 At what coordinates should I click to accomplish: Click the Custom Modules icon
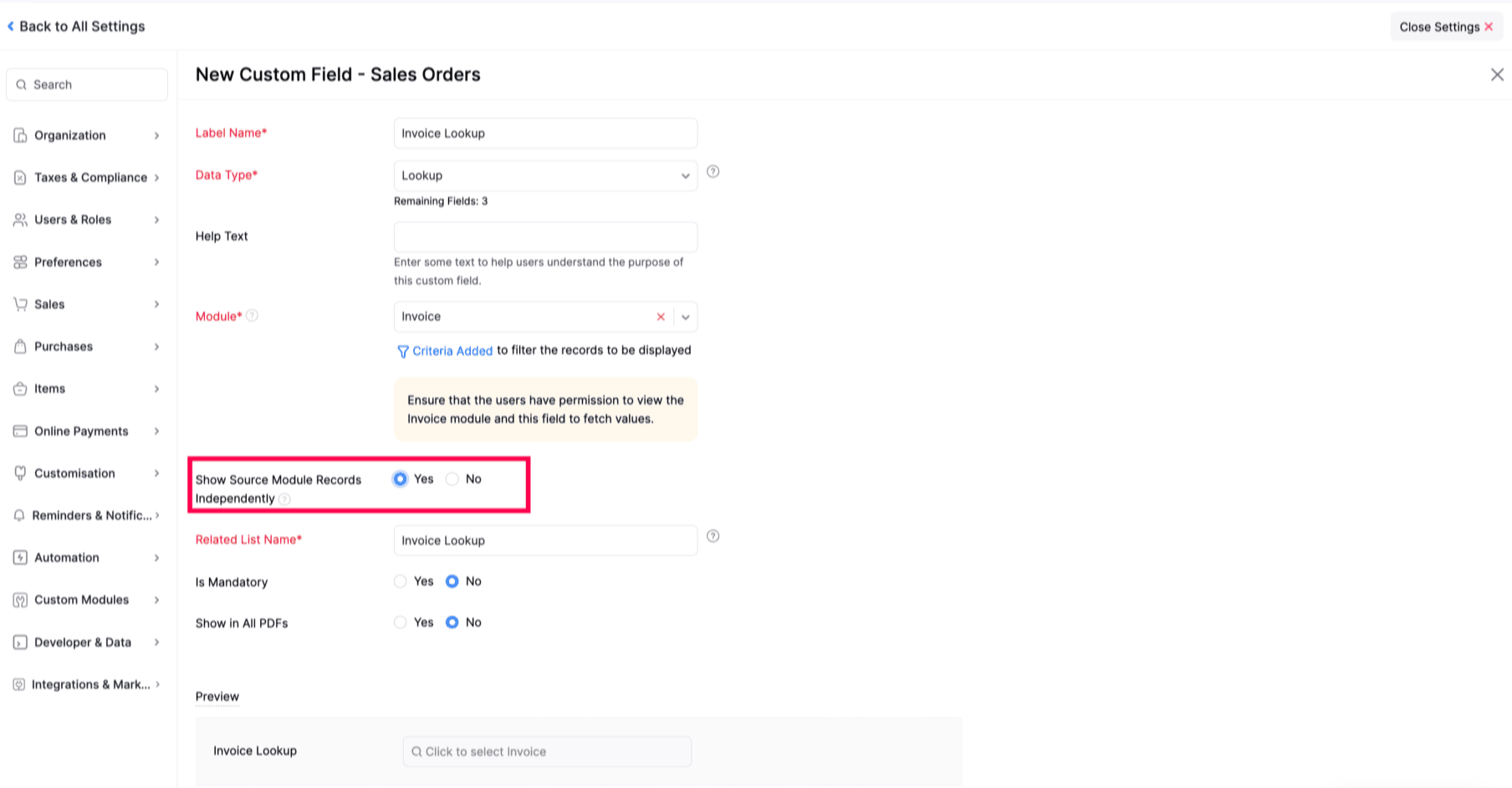click(20, 600)
